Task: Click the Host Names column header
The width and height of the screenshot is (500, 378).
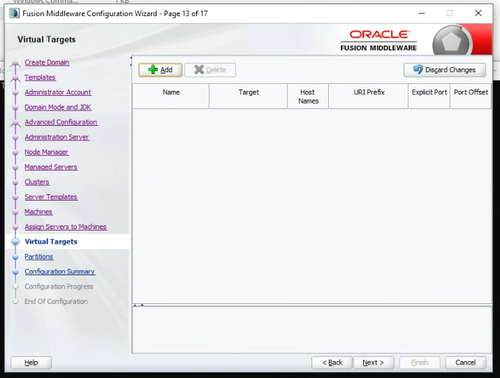Action: (308, 96)
